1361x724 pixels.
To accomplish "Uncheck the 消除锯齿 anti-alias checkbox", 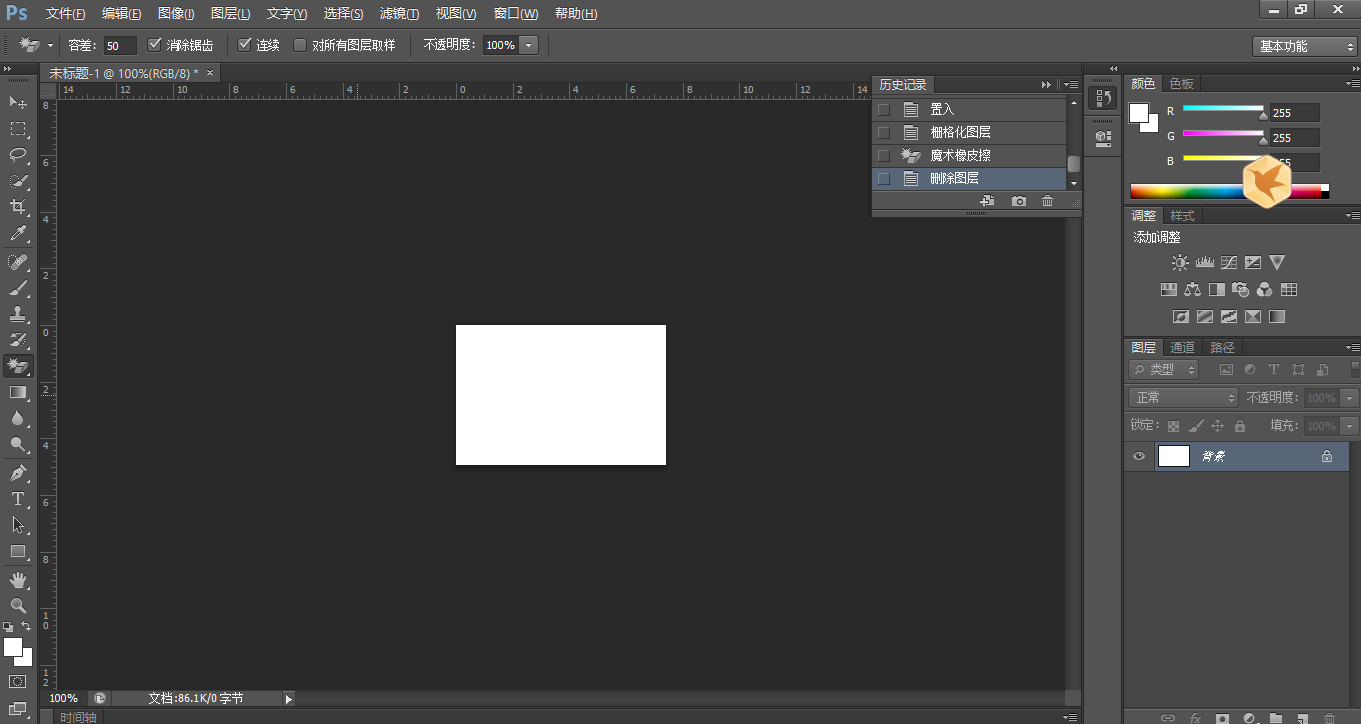I will (x=154, y=45).
